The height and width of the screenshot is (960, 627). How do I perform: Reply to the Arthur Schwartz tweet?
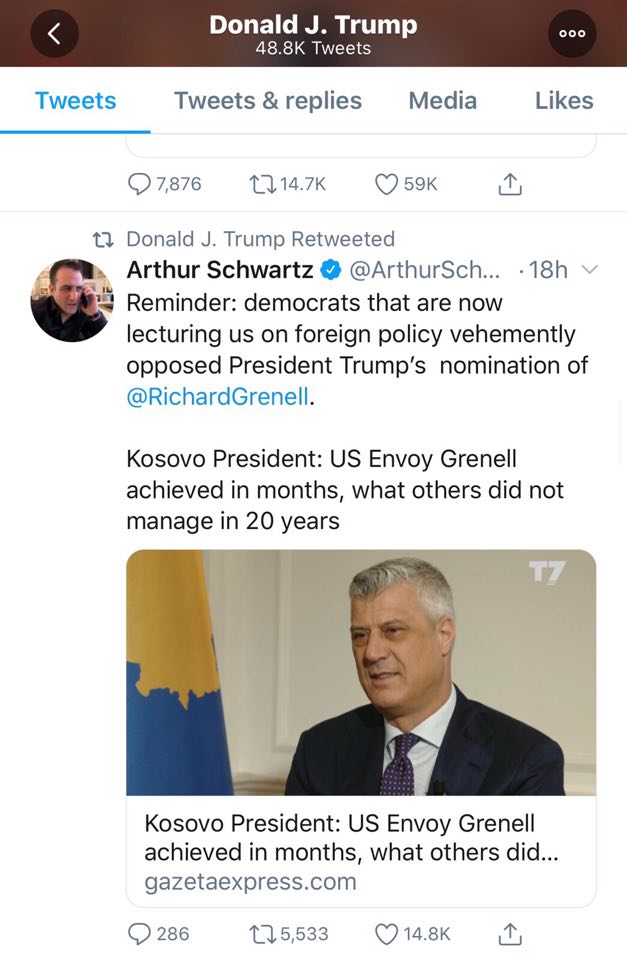(x=141, y=933)
